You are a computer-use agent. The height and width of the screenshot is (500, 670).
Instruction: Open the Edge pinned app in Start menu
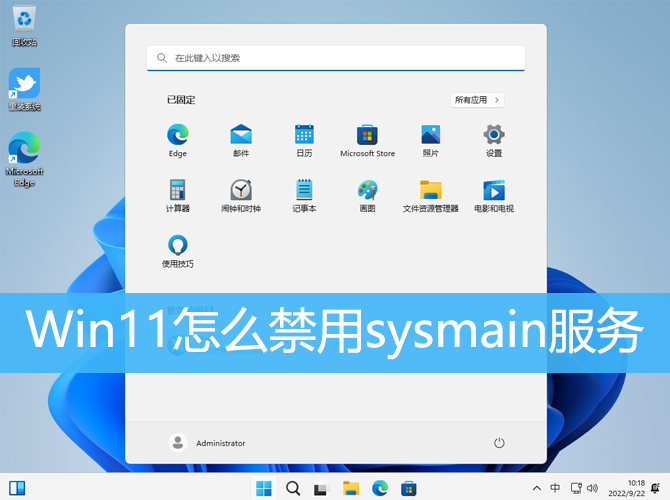178,135
